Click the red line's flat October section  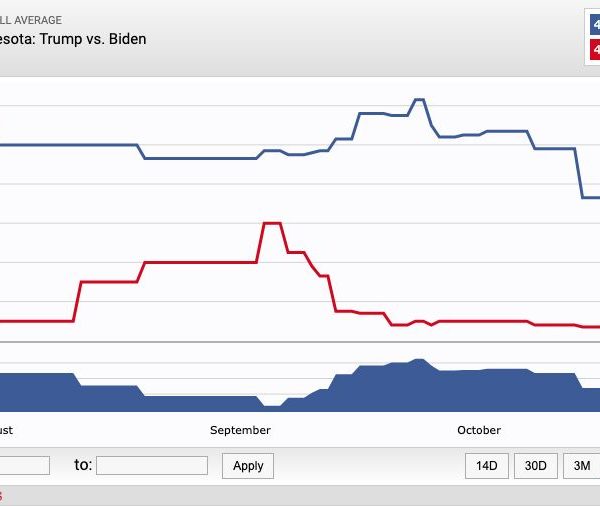coord(480,321)
